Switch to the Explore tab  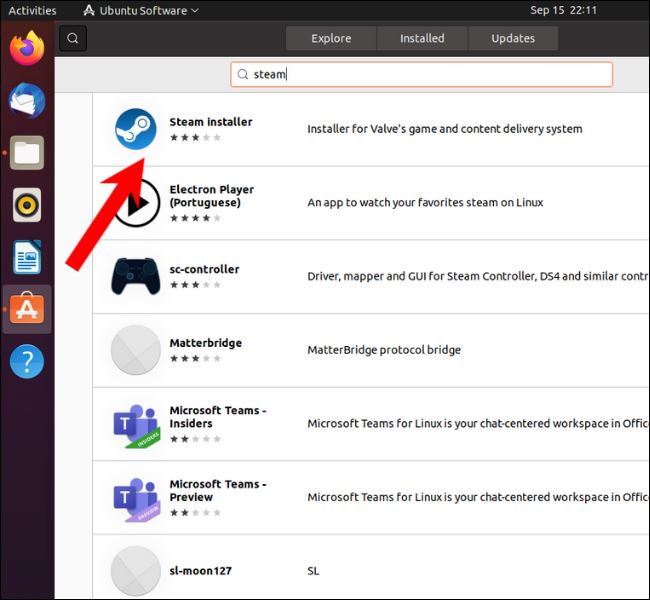pos(331,39)
